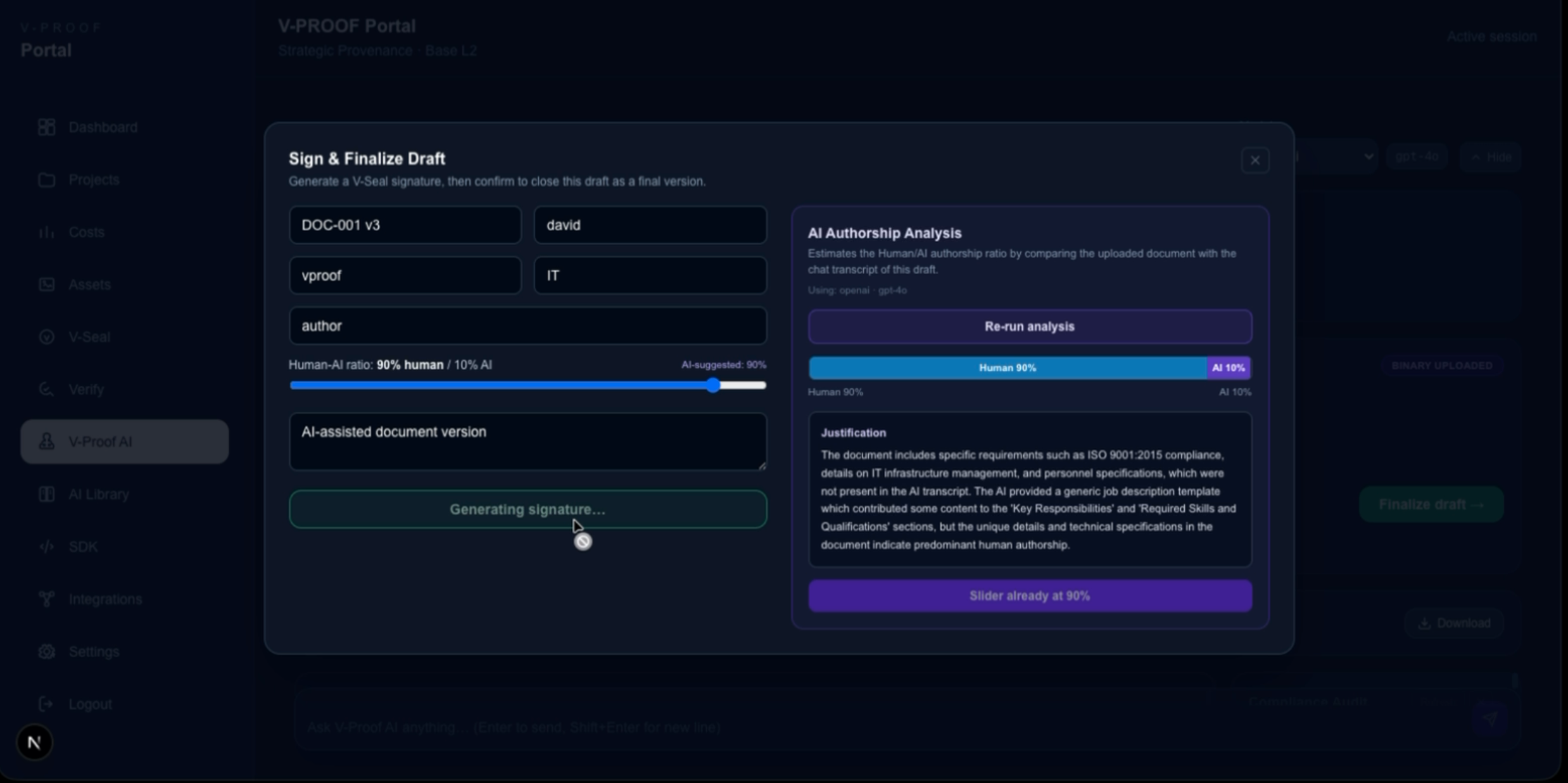Select V-Proof AI in sidebar

[124, 442]
